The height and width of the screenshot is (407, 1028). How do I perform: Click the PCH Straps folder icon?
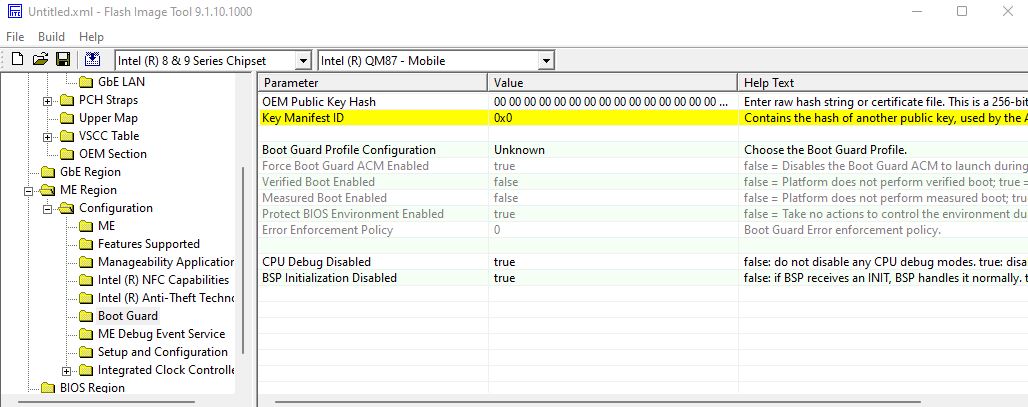67,100
